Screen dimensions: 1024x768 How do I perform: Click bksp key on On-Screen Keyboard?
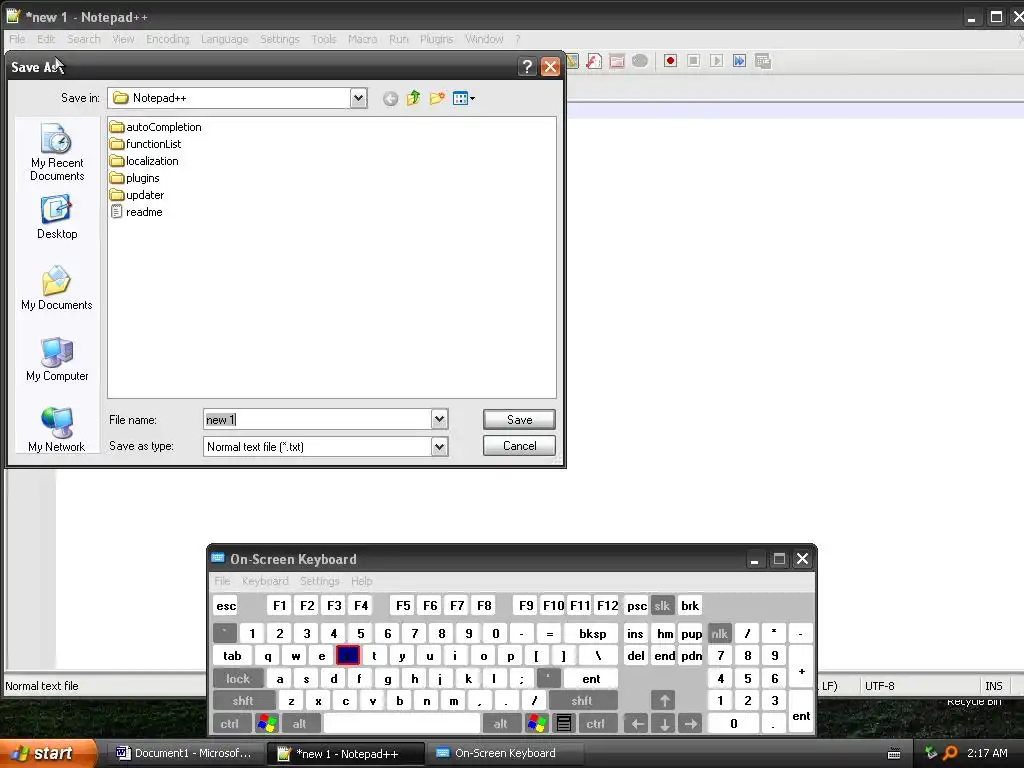(592, 633)
